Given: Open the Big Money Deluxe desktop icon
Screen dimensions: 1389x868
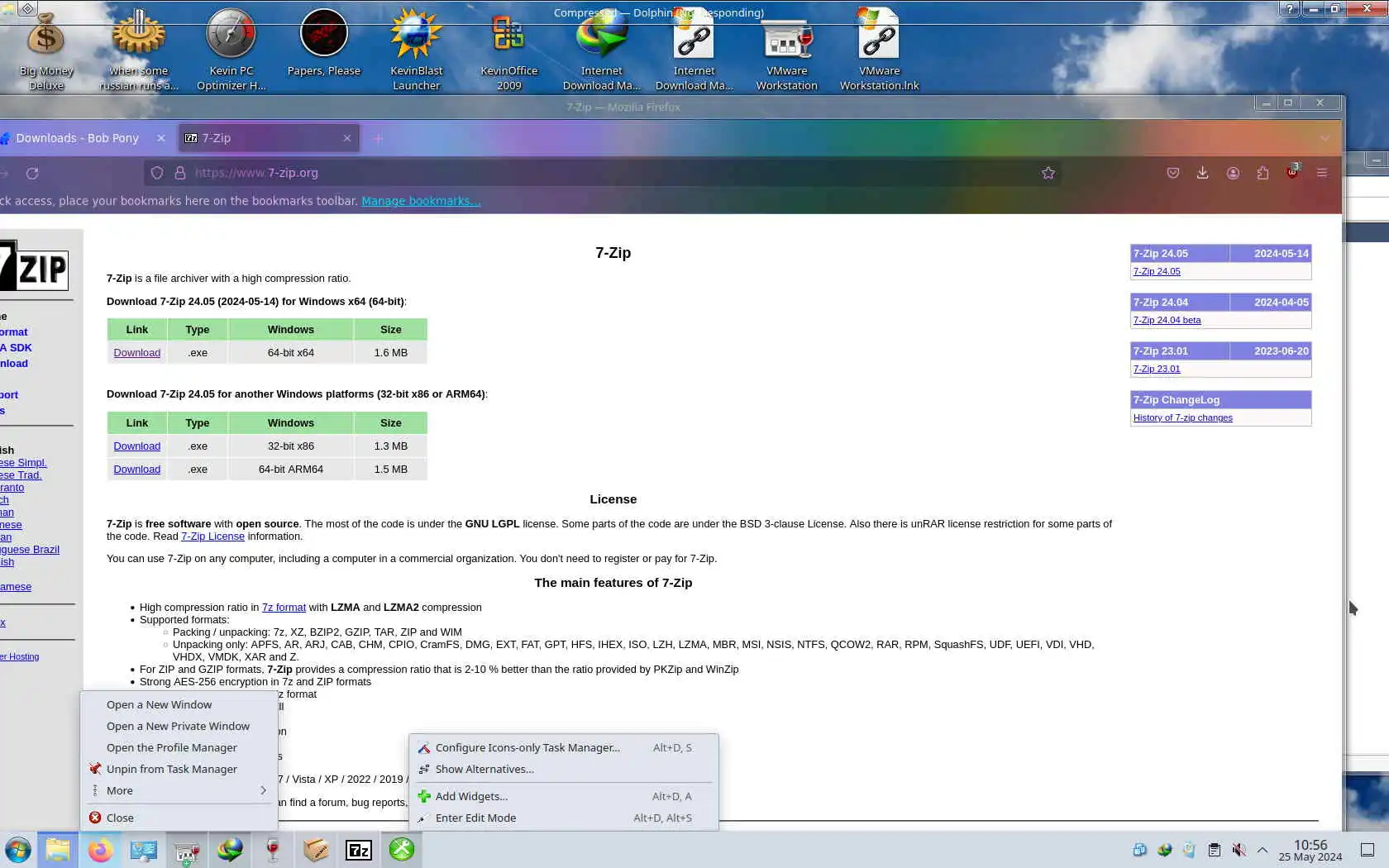Looking at the screenshot, I should 46,51.
